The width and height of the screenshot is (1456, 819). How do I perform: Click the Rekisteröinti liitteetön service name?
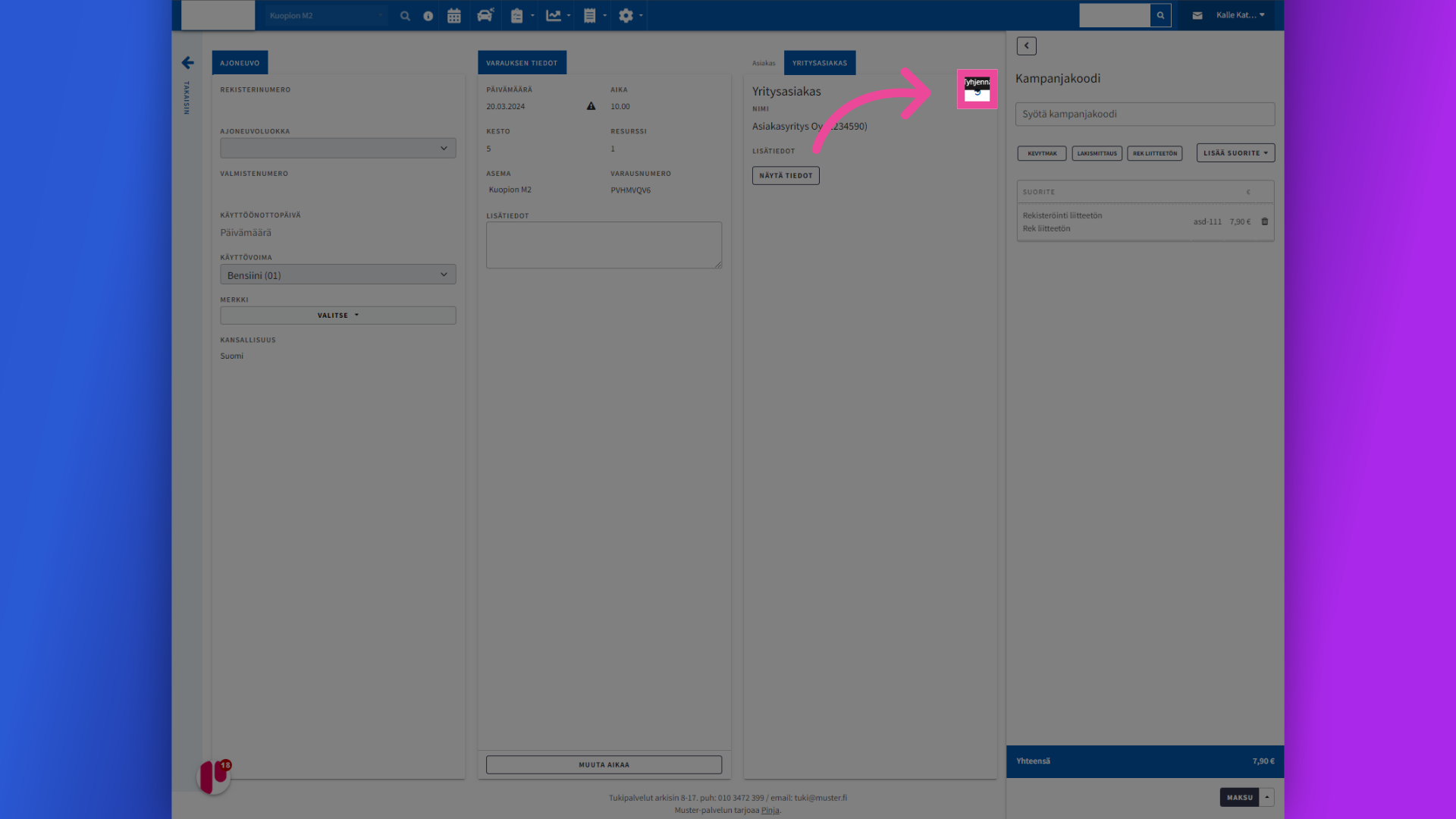tap(1062, 215)
